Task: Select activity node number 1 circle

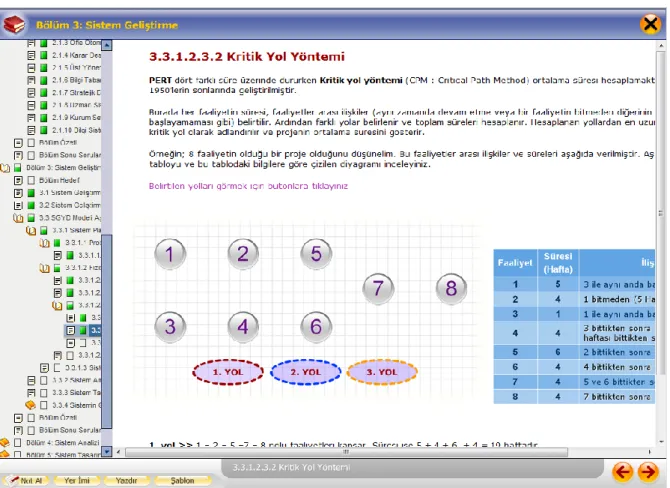Action: coord(170,254)
